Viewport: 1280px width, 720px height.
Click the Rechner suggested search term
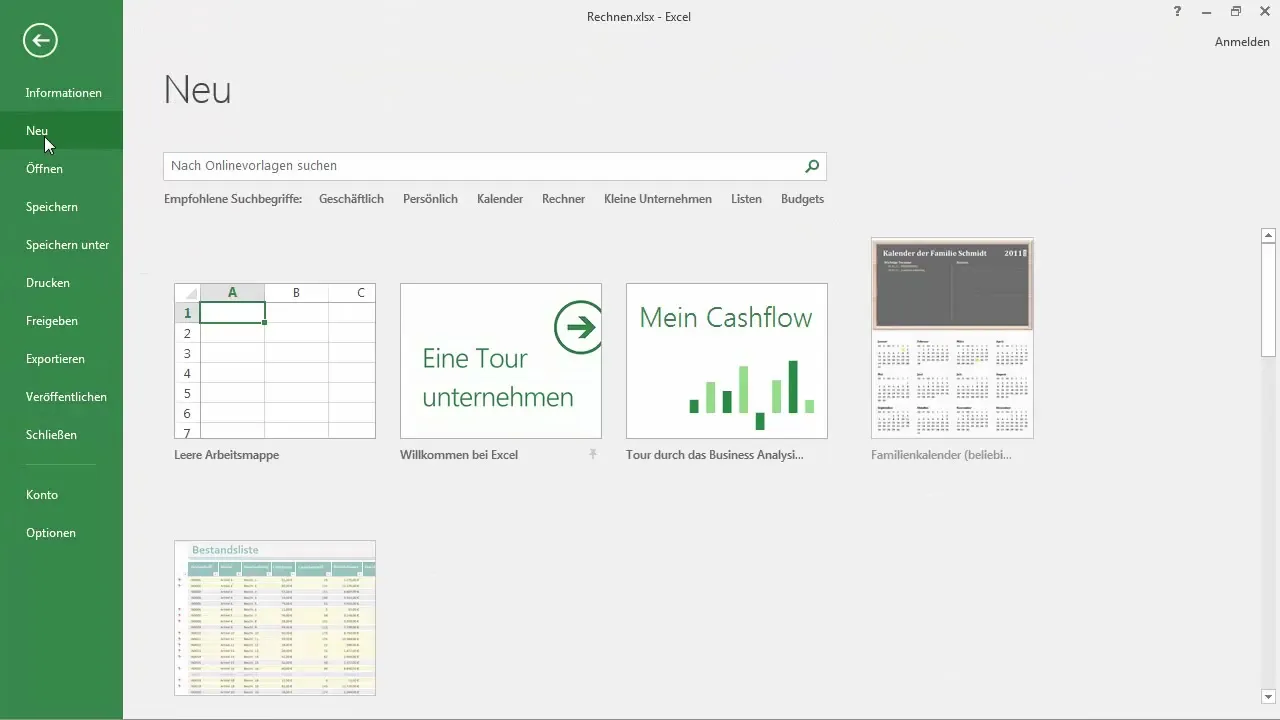(563, 199)
